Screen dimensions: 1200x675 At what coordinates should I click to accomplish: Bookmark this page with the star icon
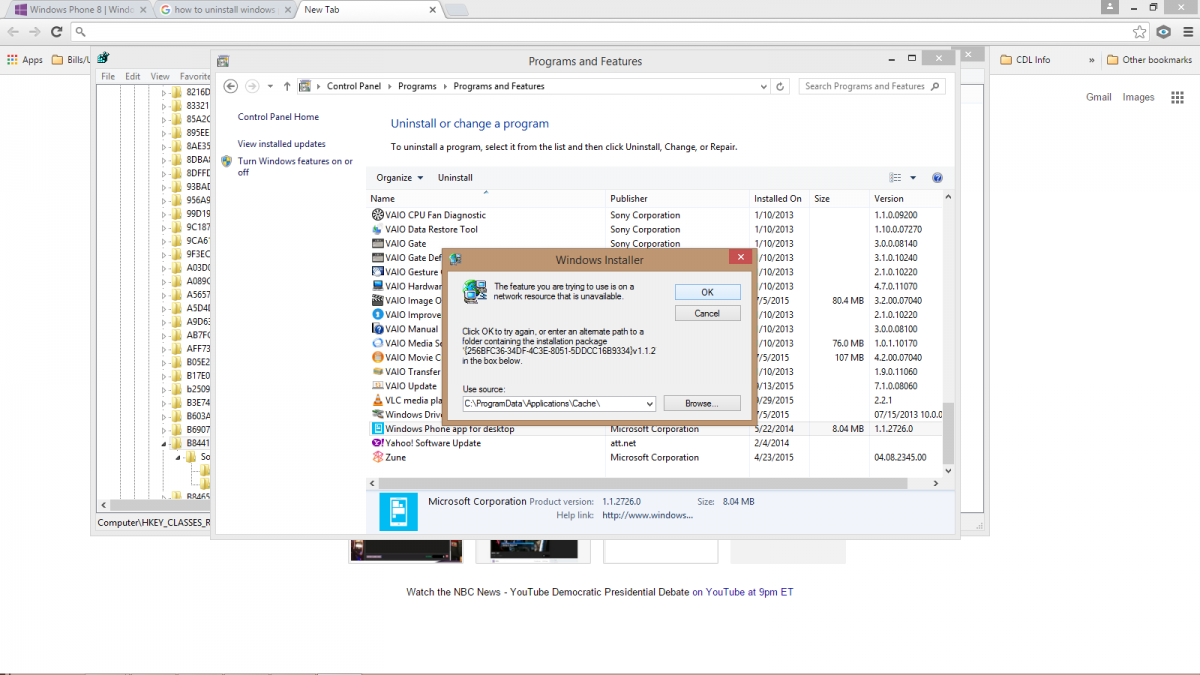click(x=1140, y=32)
